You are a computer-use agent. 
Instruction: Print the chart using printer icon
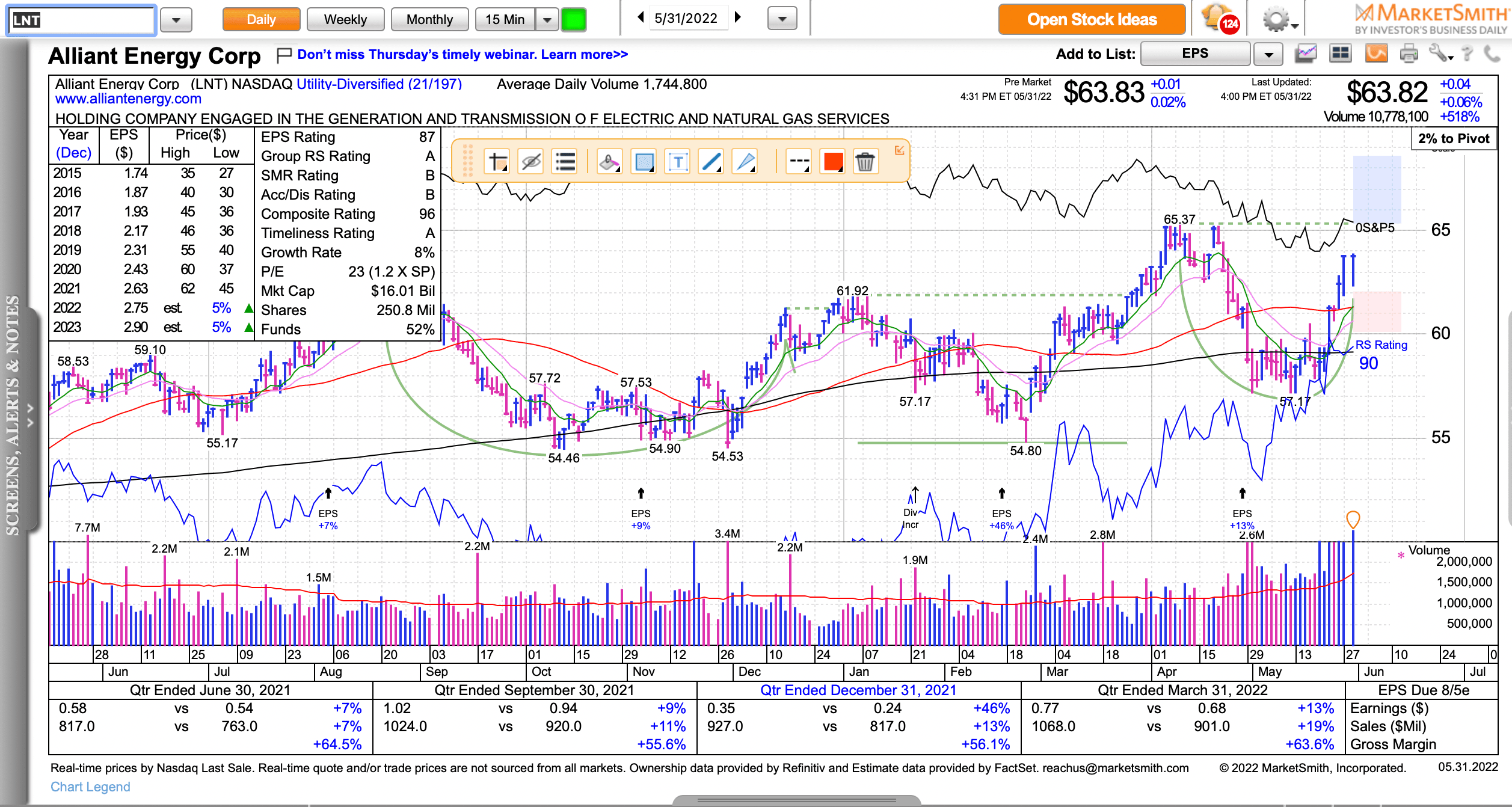point(1409,54)
